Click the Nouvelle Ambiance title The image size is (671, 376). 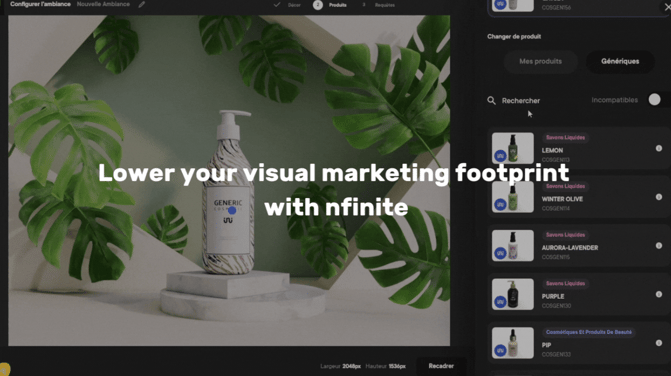pyautogui.click(x=103, y=4)
